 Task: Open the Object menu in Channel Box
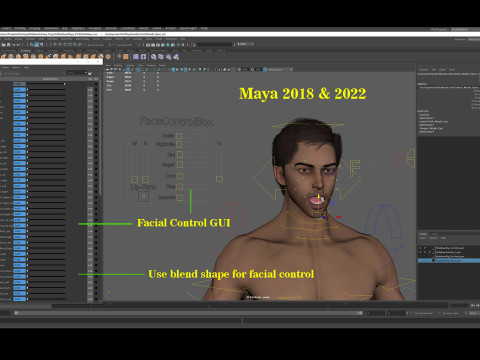point(442,70)
